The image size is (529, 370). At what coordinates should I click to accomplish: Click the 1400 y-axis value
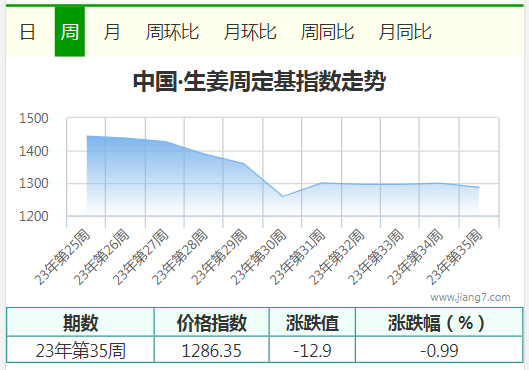(x=34, y=151)
